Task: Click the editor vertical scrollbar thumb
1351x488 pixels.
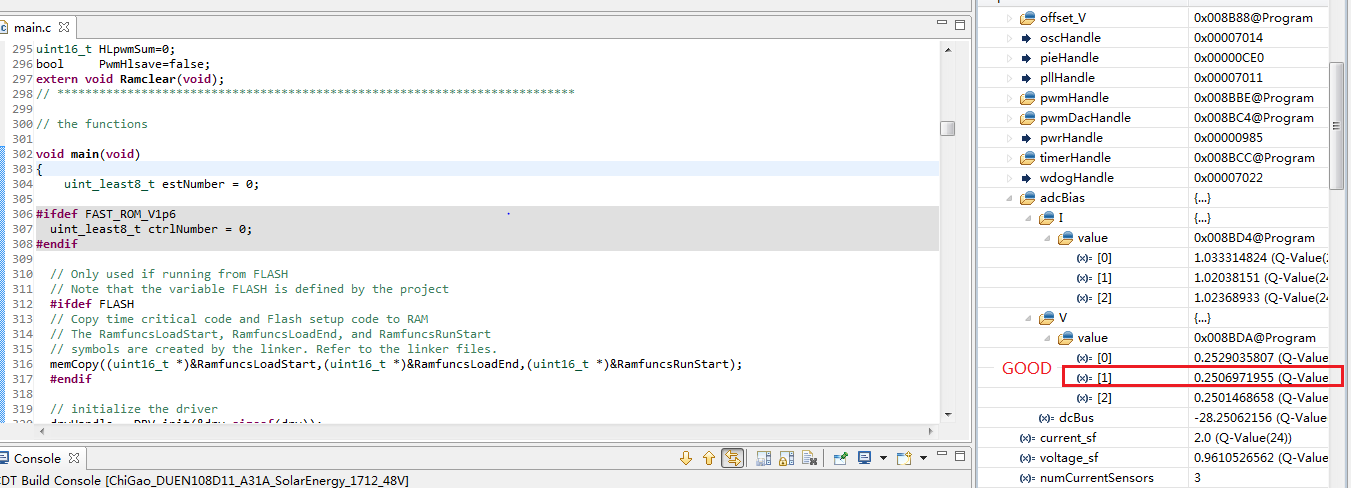Action: [x=947, y=128]
